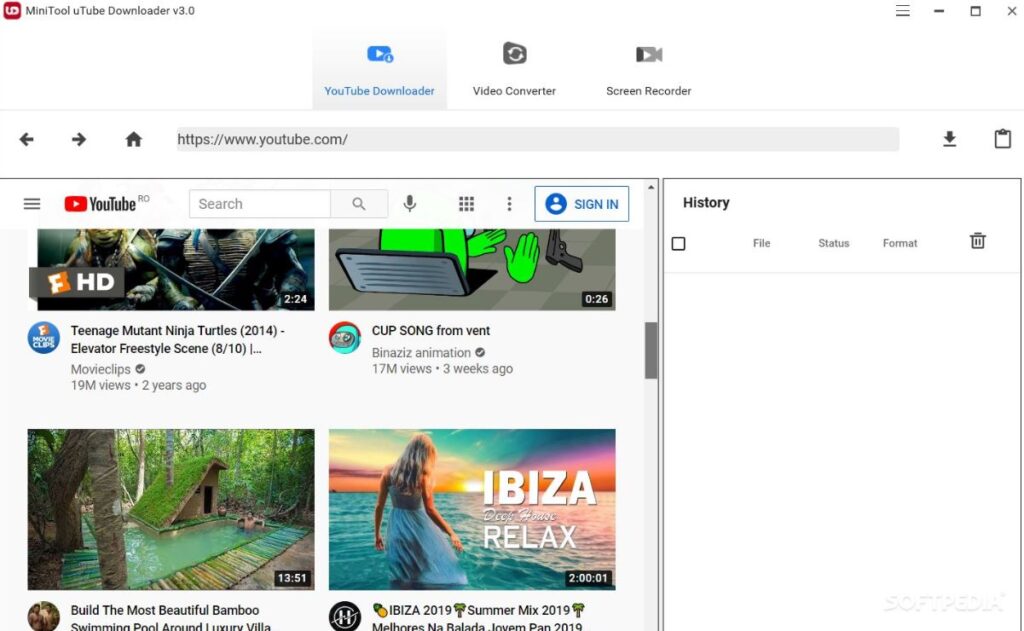
Task: Go to homepage with the home icon
Action: click(133, 139)
